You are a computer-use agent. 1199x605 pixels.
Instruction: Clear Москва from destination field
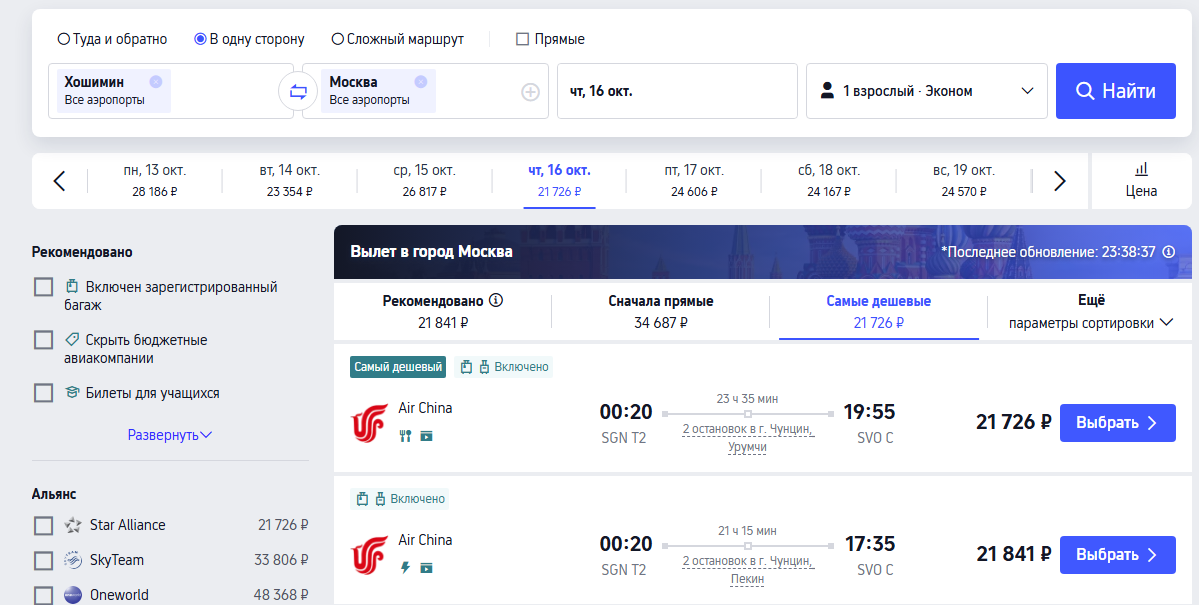pyautogui.click(x=420, y=82)
